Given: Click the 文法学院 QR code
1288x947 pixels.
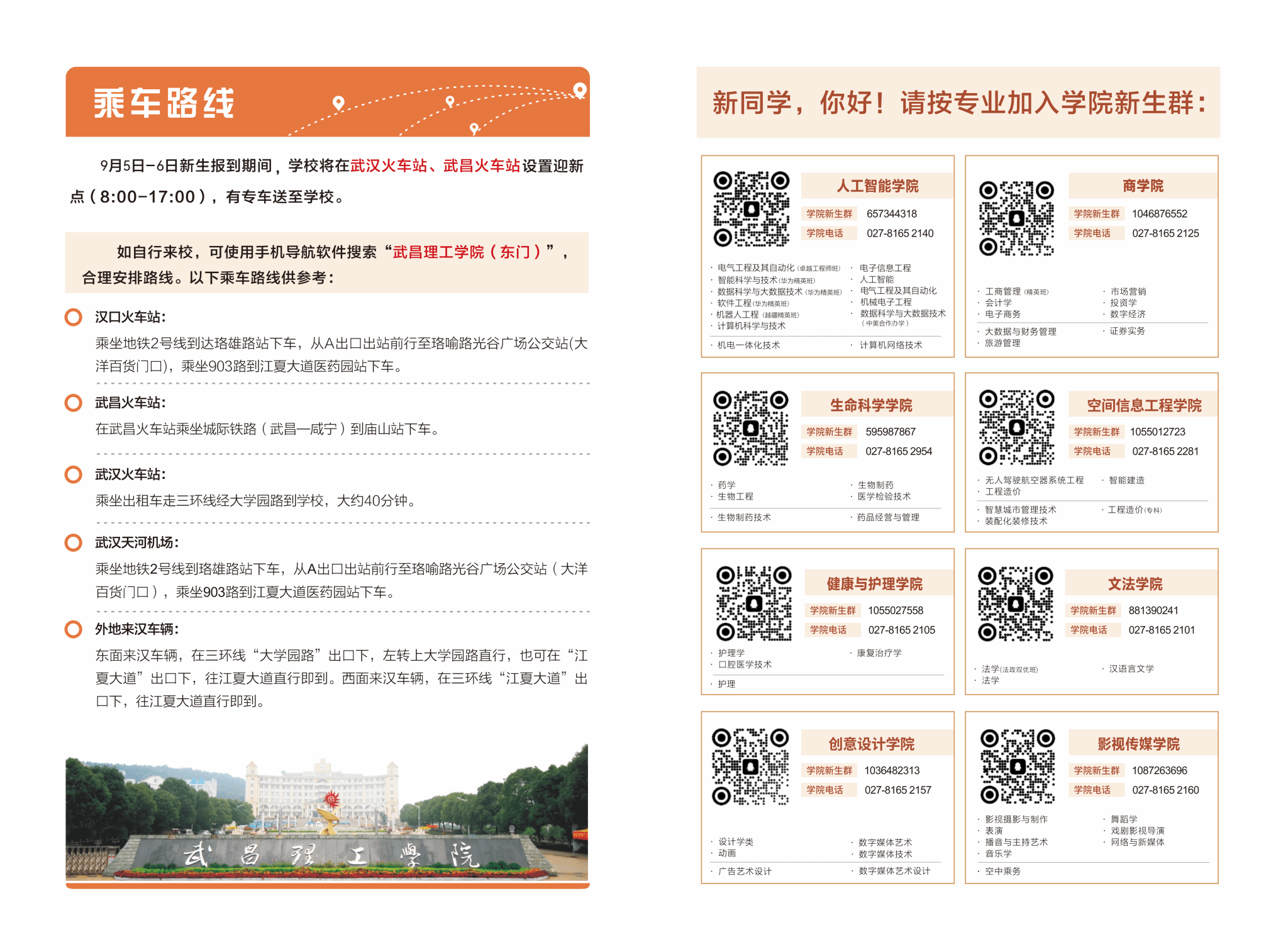Looking at the screenshot, I should 1015,603.
